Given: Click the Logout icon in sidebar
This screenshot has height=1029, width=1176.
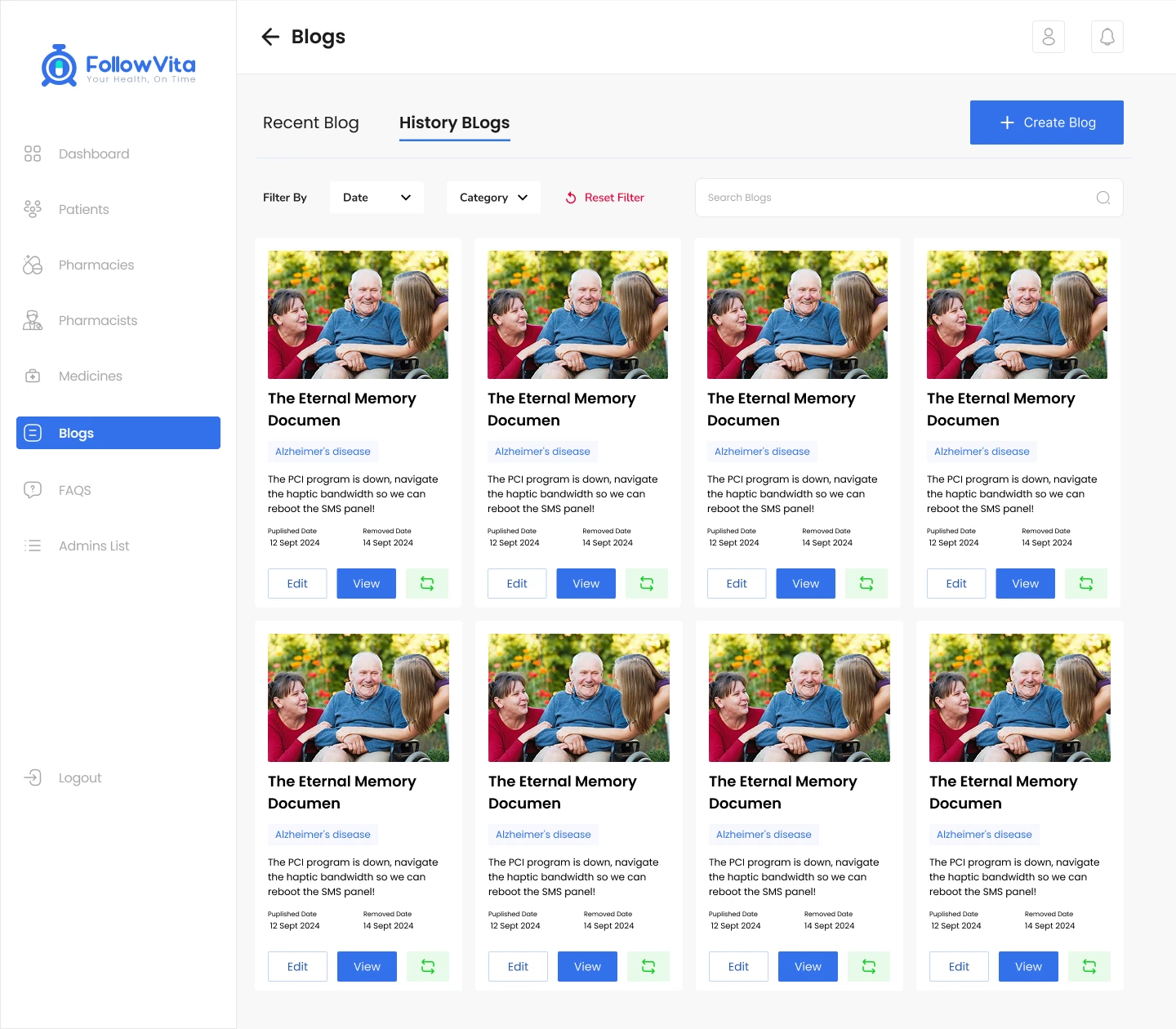Looking at the screenshot, I should tap(33, 777).
